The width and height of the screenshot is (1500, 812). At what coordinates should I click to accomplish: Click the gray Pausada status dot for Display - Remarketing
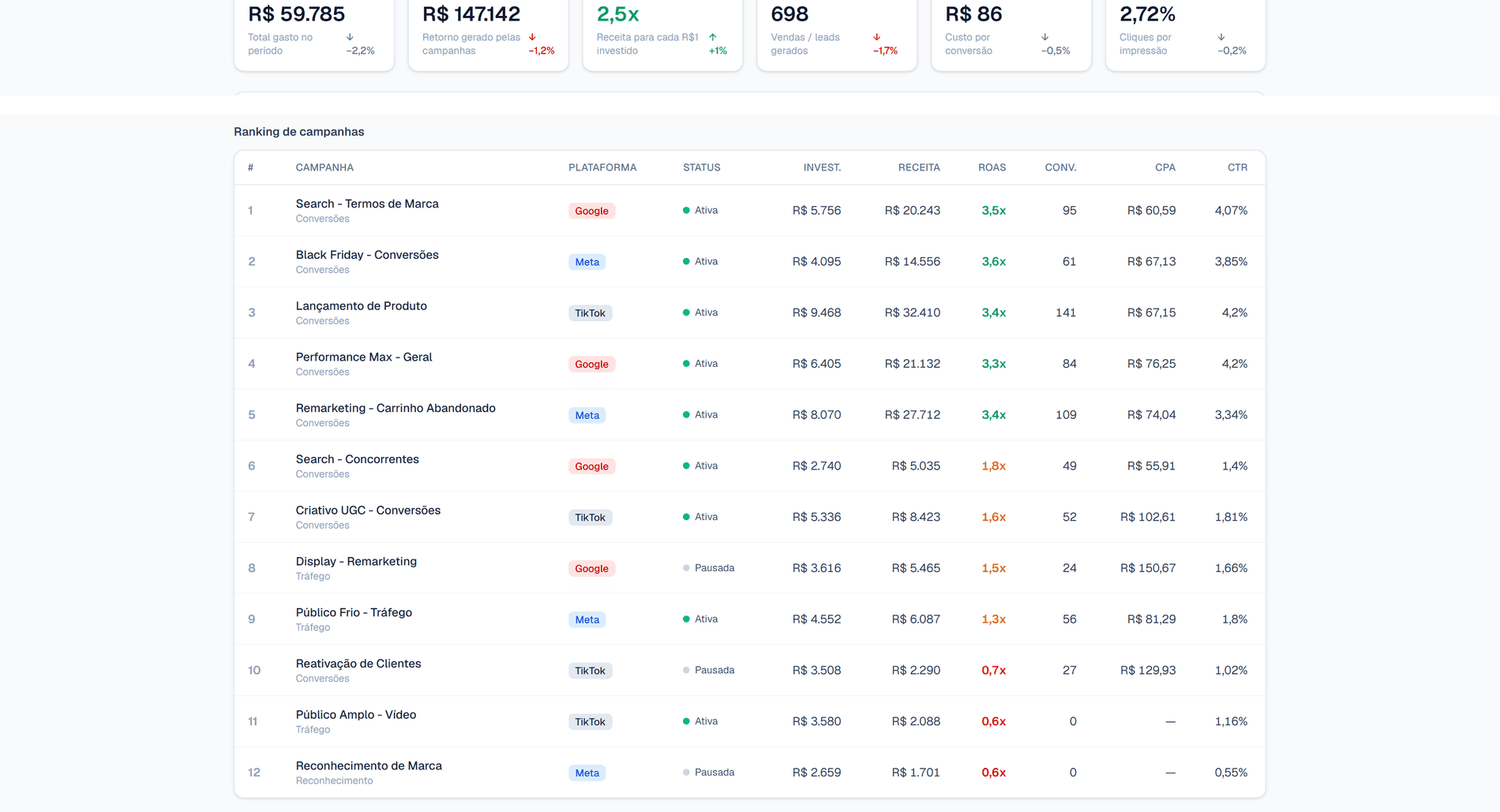click(x=686, y=568)
